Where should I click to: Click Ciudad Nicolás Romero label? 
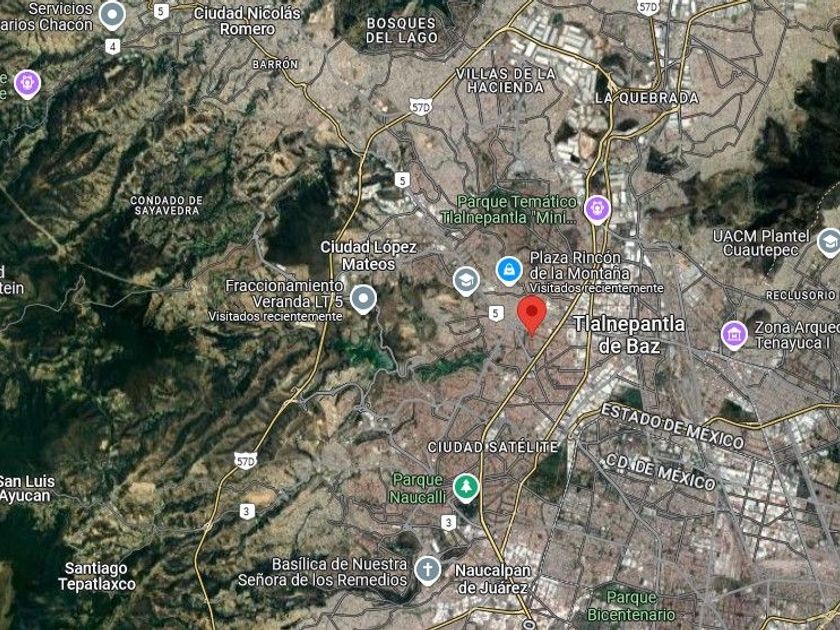[x=247, y=21]
